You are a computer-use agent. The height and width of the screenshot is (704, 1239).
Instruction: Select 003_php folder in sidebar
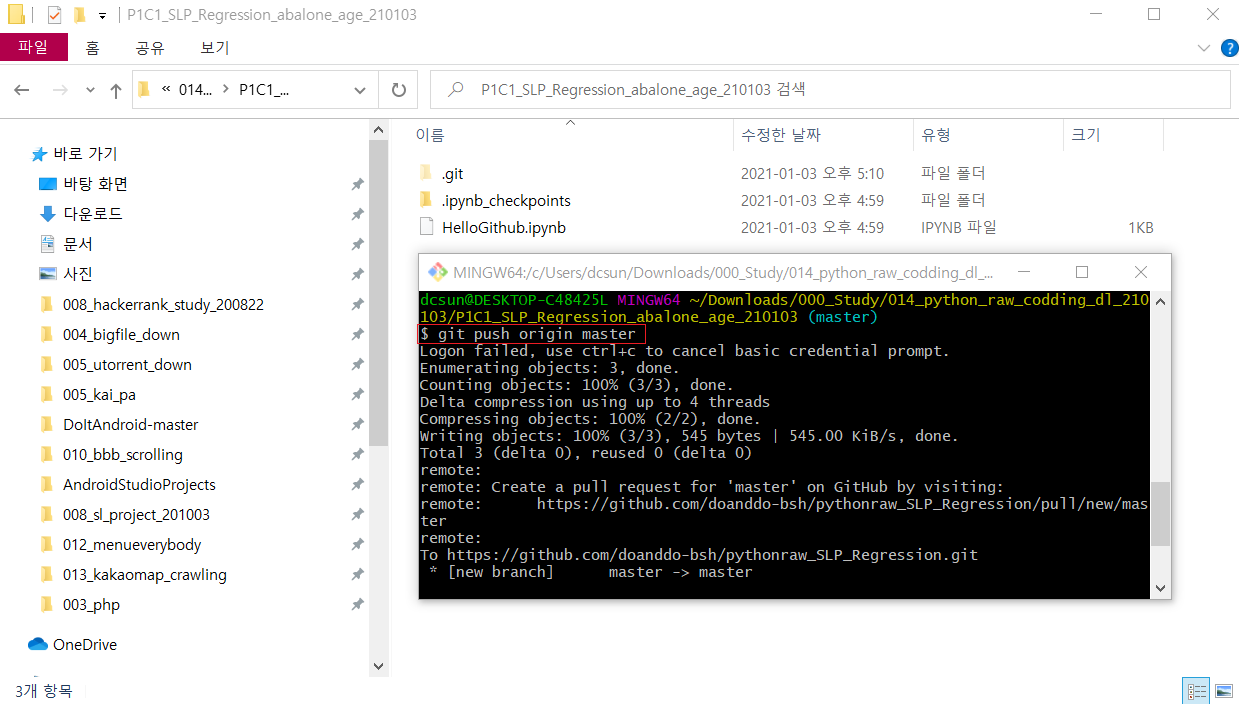coord(91,604)
